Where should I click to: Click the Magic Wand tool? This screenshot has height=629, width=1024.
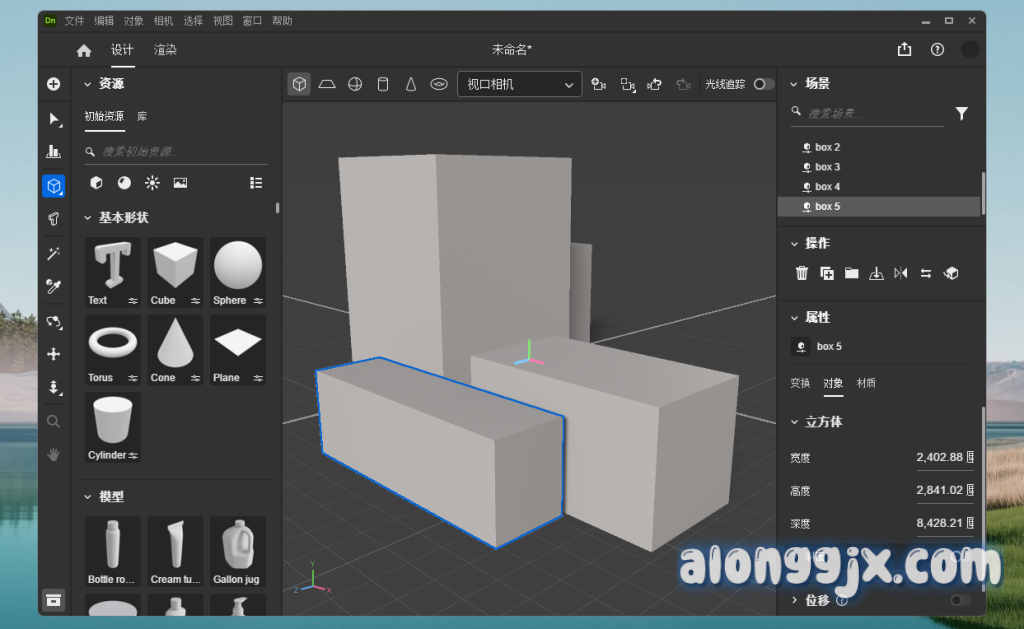click(x=53, y=254)
